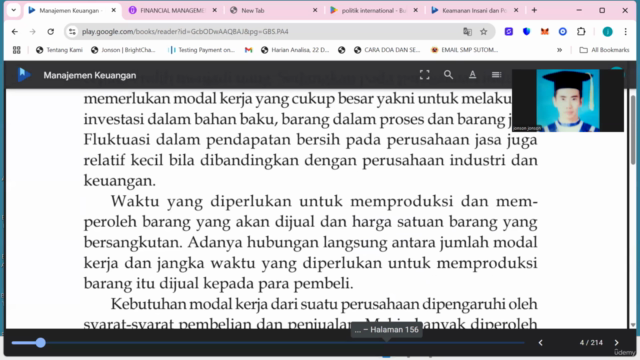Switch to the Manajemen Keuangan tab
640x360 pixels.
[x=69, y=11]
